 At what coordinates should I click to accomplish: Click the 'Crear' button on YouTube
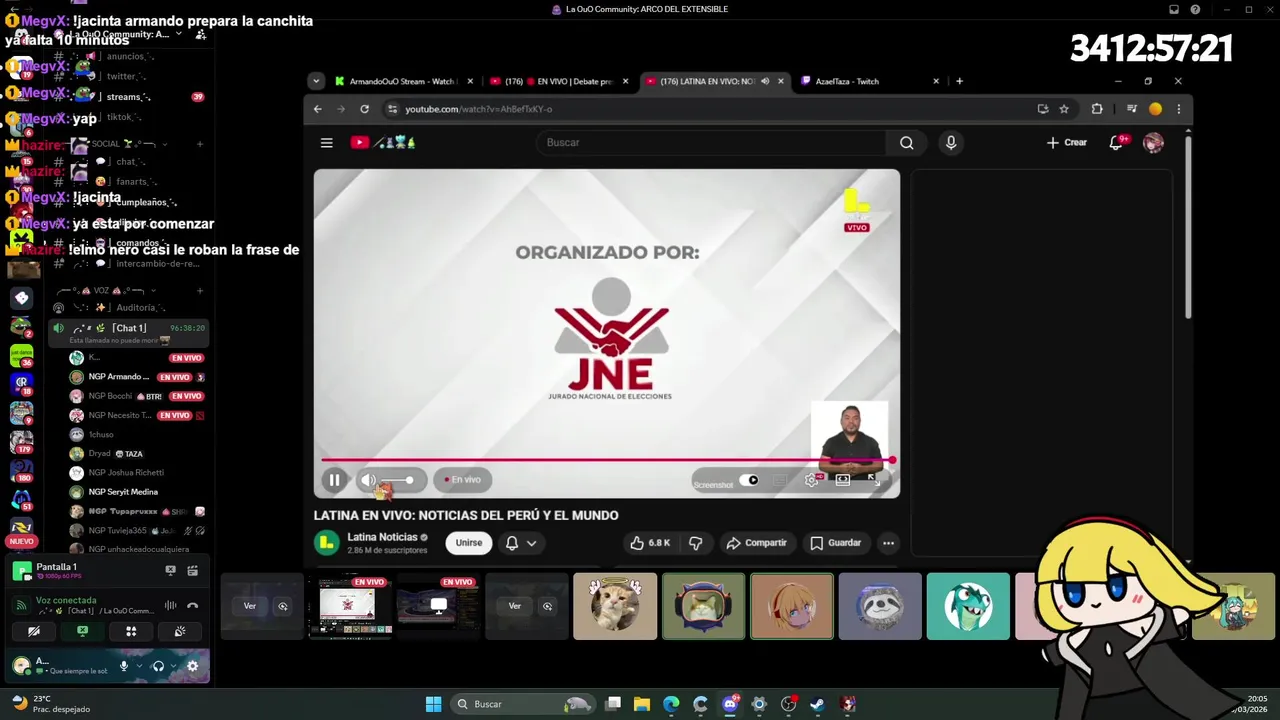coord(1067,143)
